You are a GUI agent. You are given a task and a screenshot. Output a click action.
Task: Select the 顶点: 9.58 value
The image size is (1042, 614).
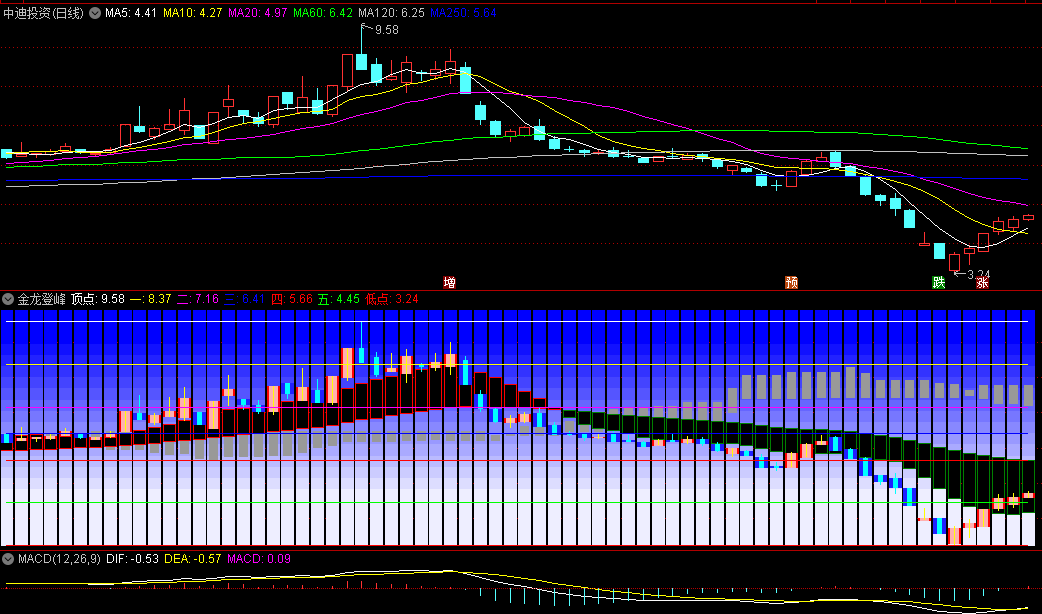tap(98, 299)
